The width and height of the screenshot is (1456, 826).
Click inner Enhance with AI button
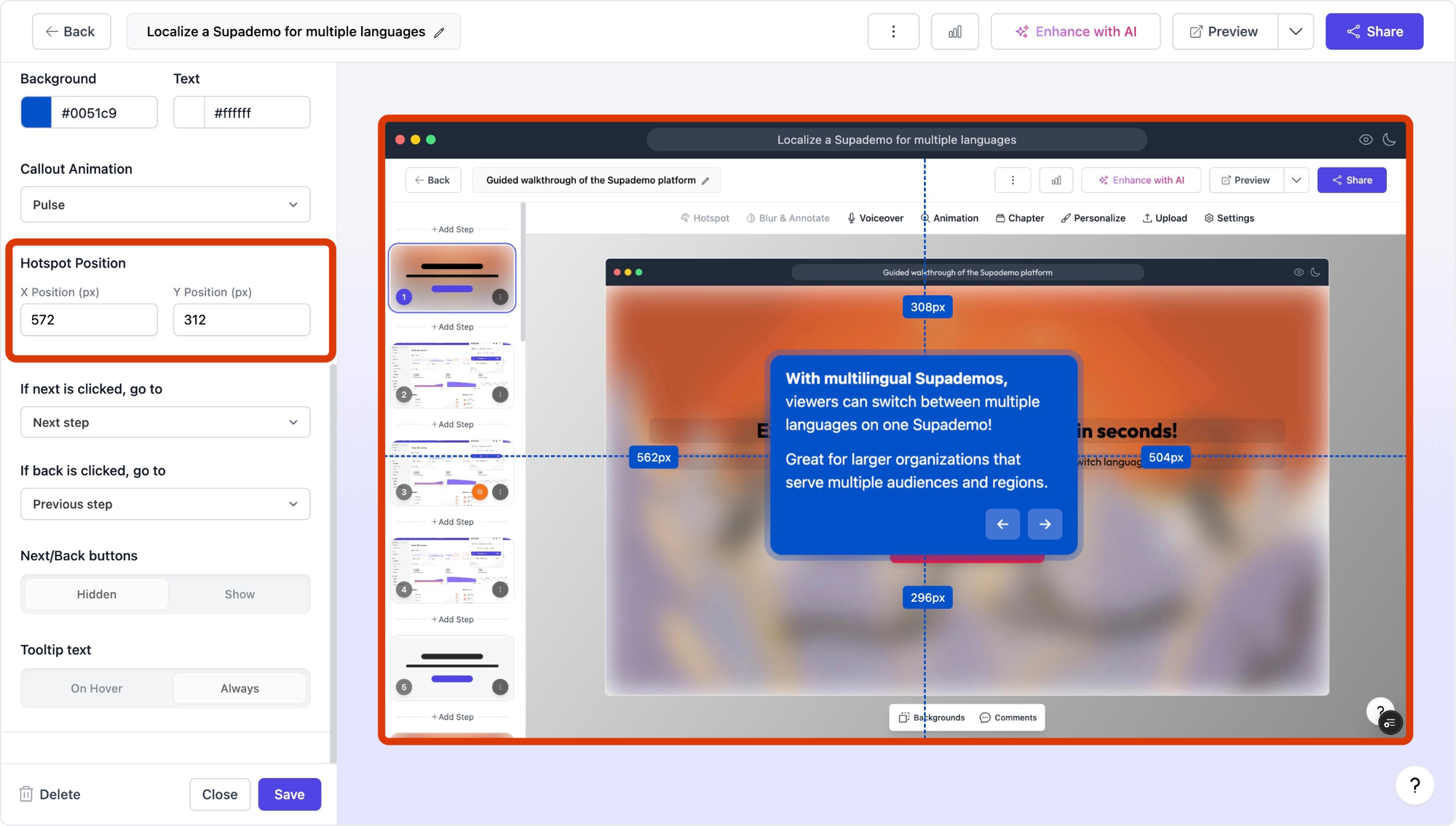coord(1141,180)
